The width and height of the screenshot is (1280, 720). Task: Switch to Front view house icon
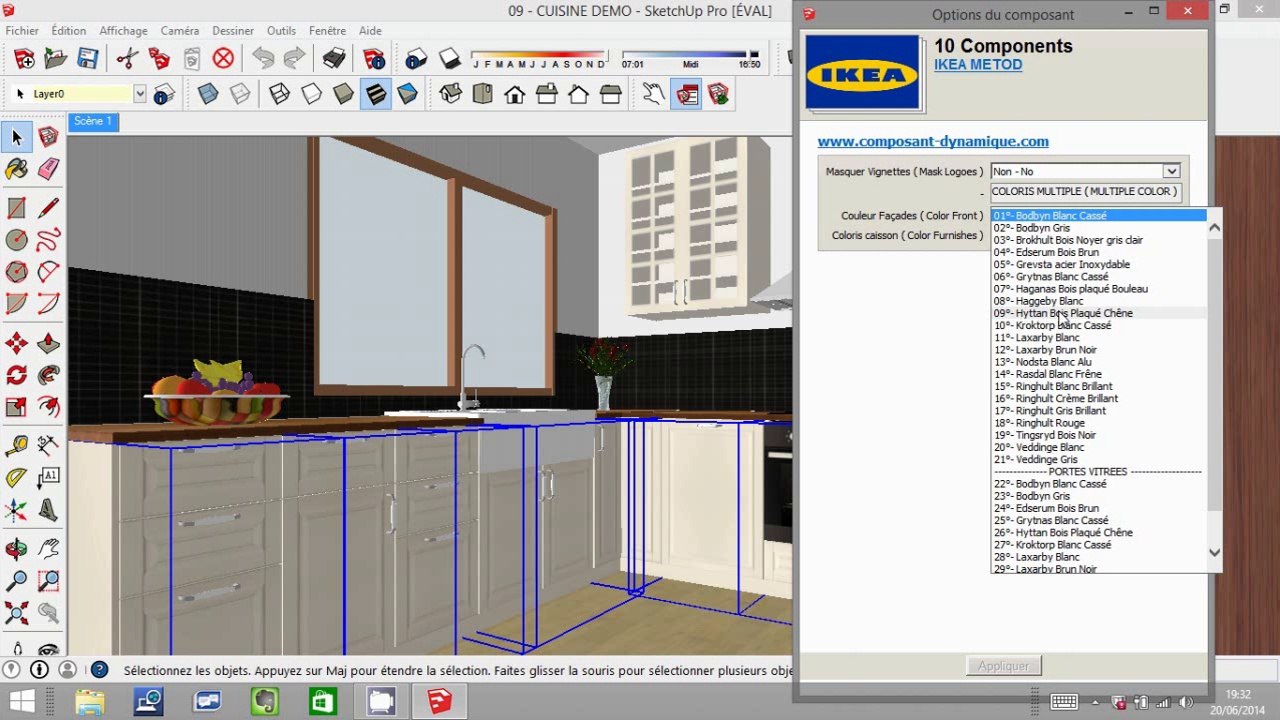[515, 94]
